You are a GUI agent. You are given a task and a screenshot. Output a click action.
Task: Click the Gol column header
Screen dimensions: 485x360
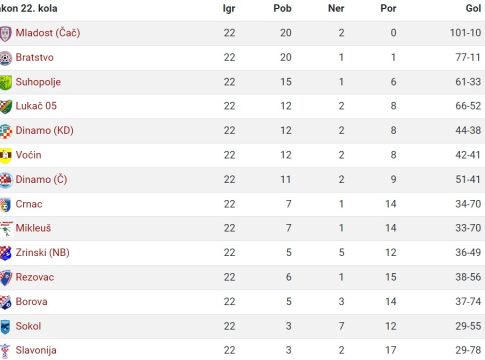coord(473,8)
